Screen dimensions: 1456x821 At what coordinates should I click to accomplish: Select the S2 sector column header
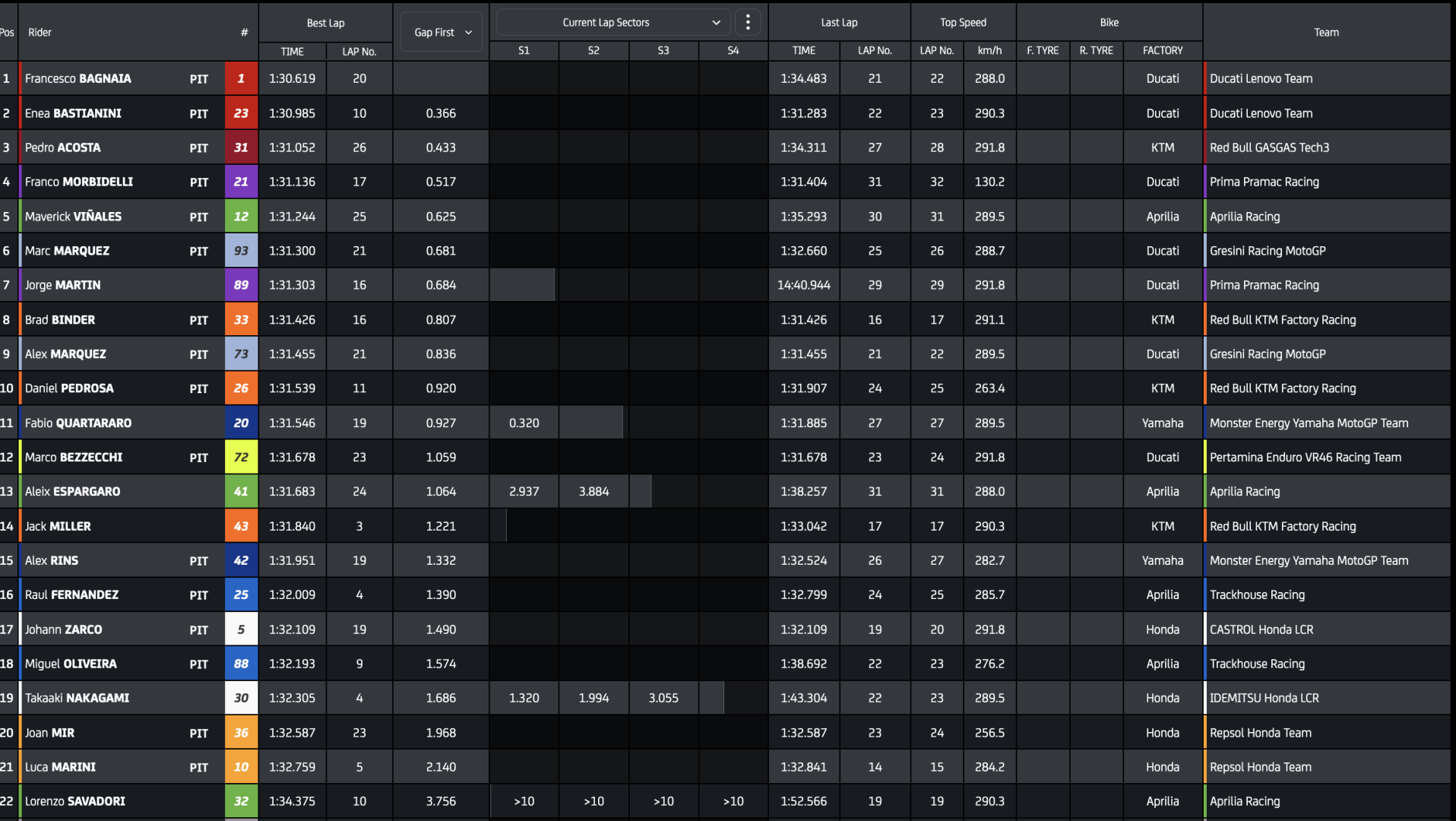tap(593, 50)
